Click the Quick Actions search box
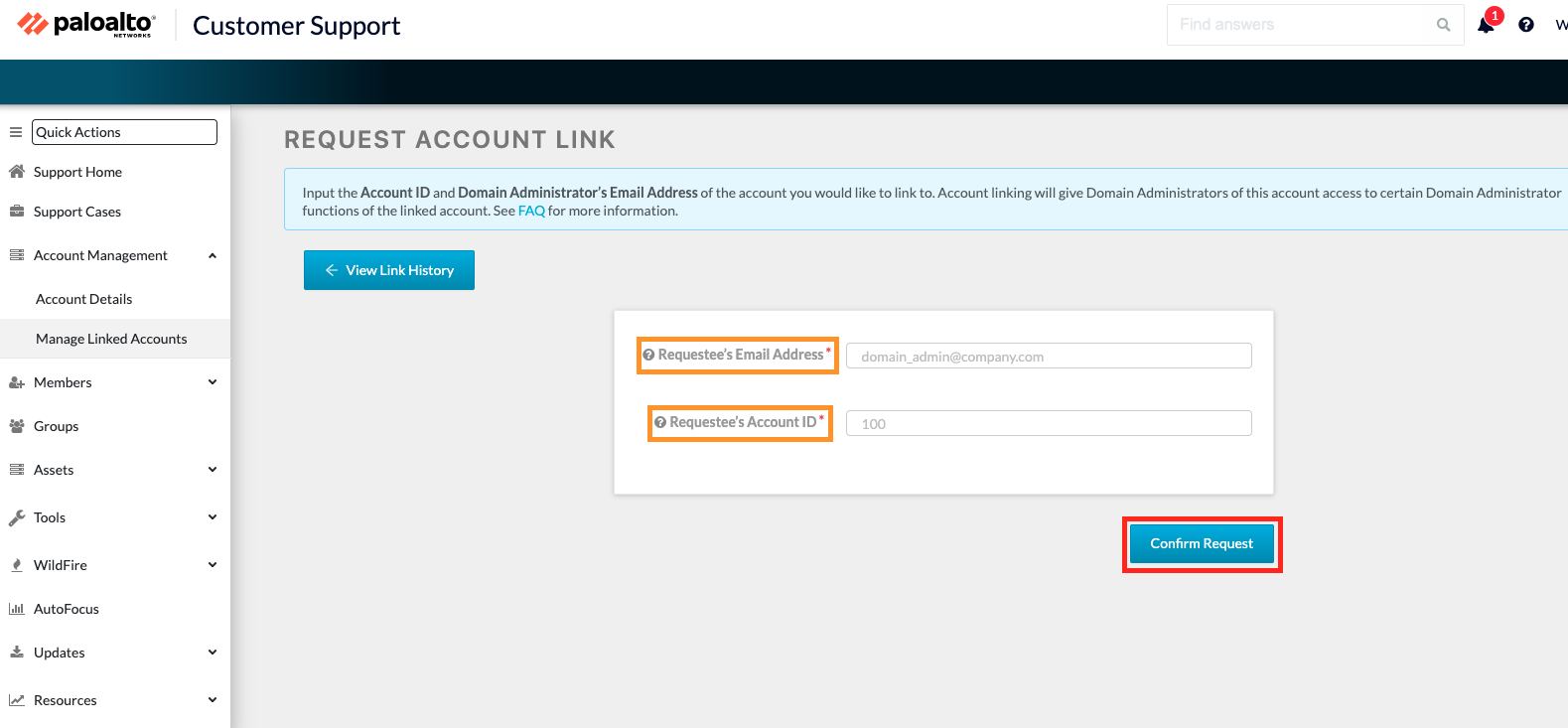The image size is (1568, 728). coord(124,132)
